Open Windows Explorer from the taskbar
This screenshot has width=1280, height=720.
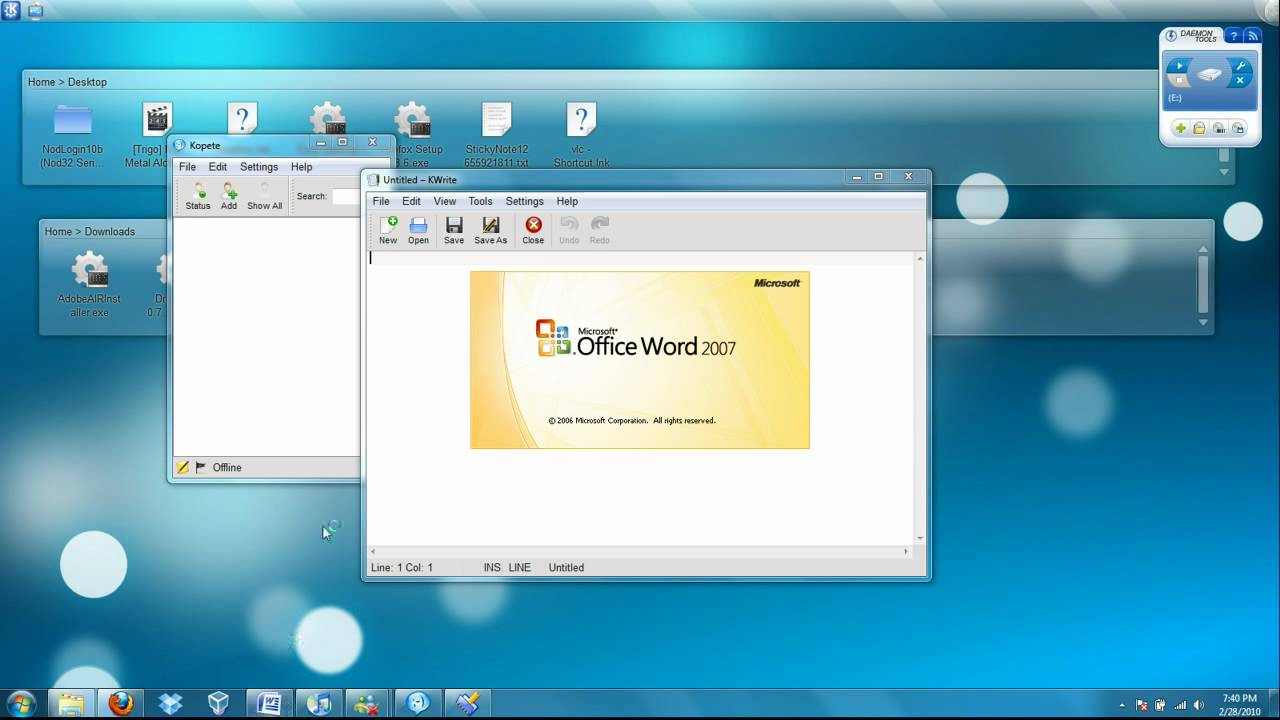pos(71,703)
